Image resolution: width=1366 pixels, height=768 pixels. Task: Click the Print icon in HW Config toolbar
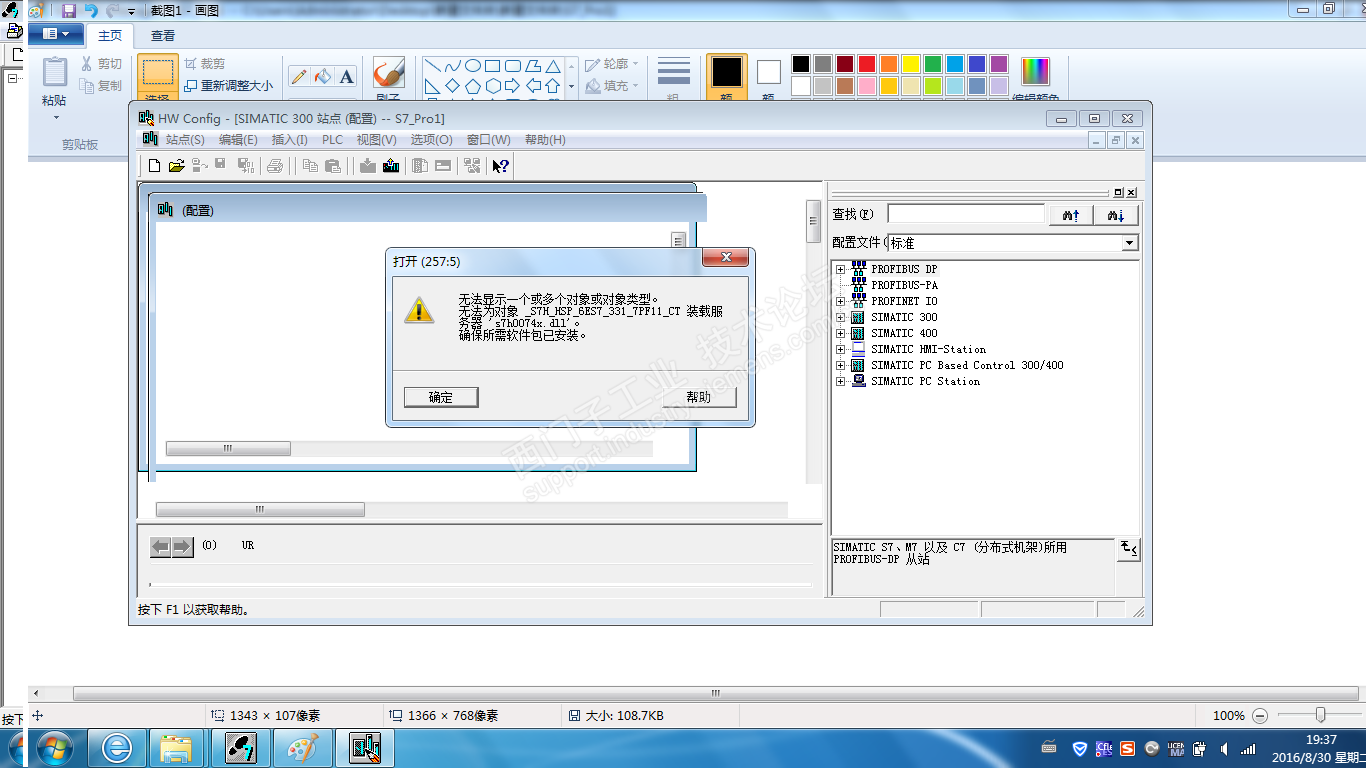tap(275, 166)
